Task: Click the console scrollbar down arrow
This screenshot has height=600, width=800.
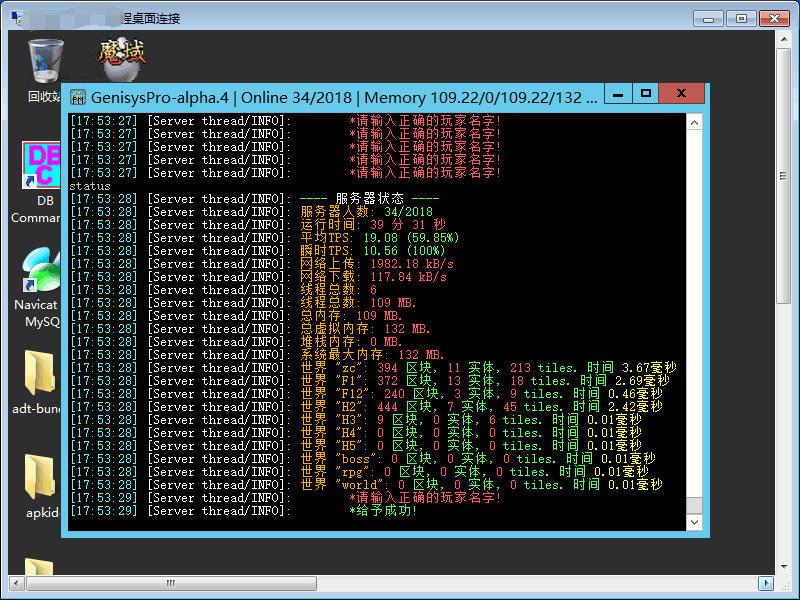Action: [x=693, y=523]
